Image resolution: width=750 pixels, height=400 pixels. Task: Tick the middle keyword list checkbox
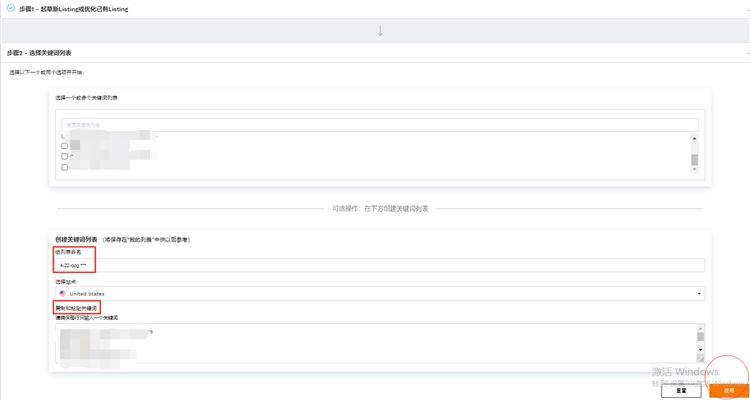coord(65,156)
